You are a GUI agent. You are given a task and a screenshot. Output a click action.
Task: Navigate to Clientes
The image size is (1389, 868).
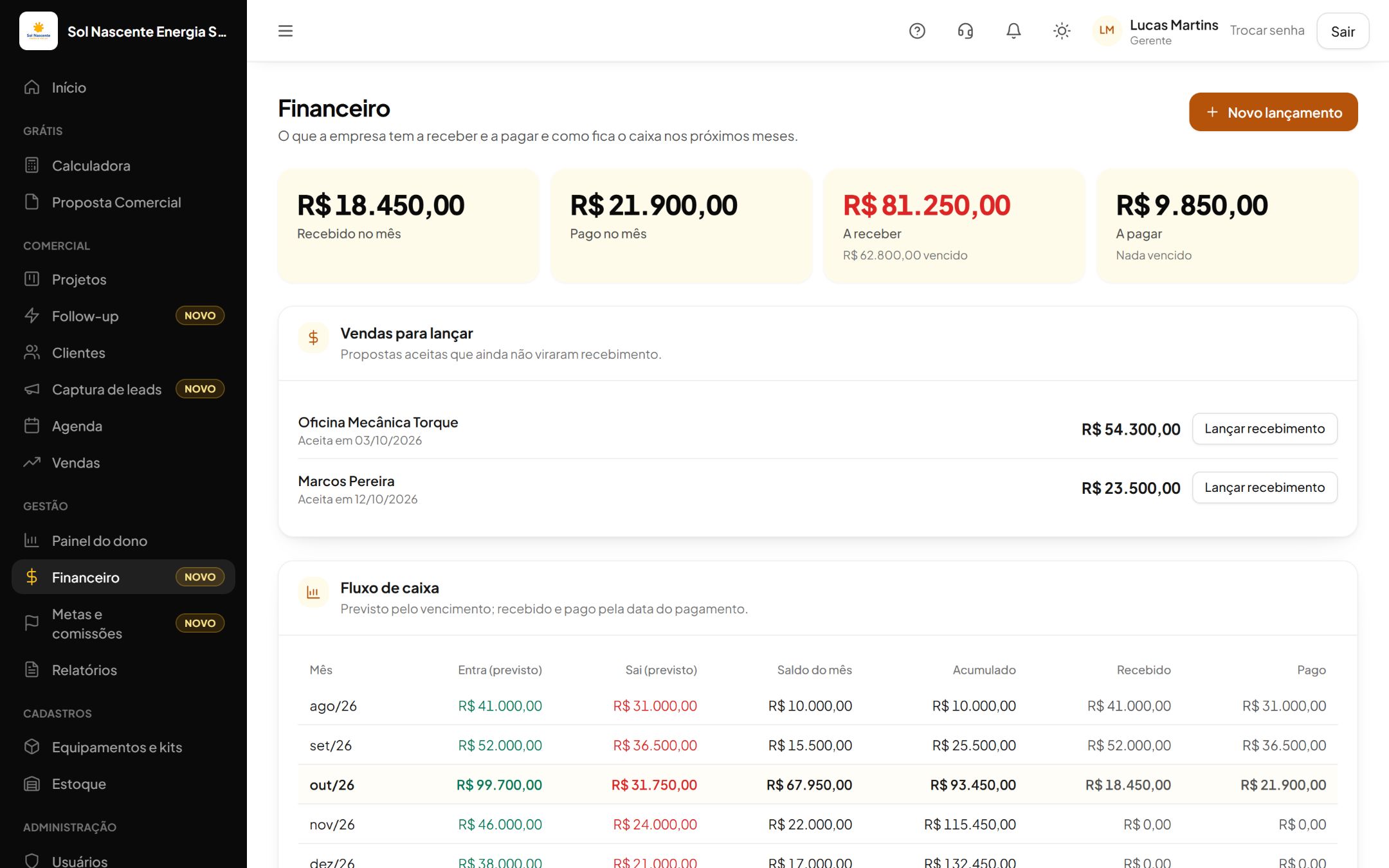(123, 353)
